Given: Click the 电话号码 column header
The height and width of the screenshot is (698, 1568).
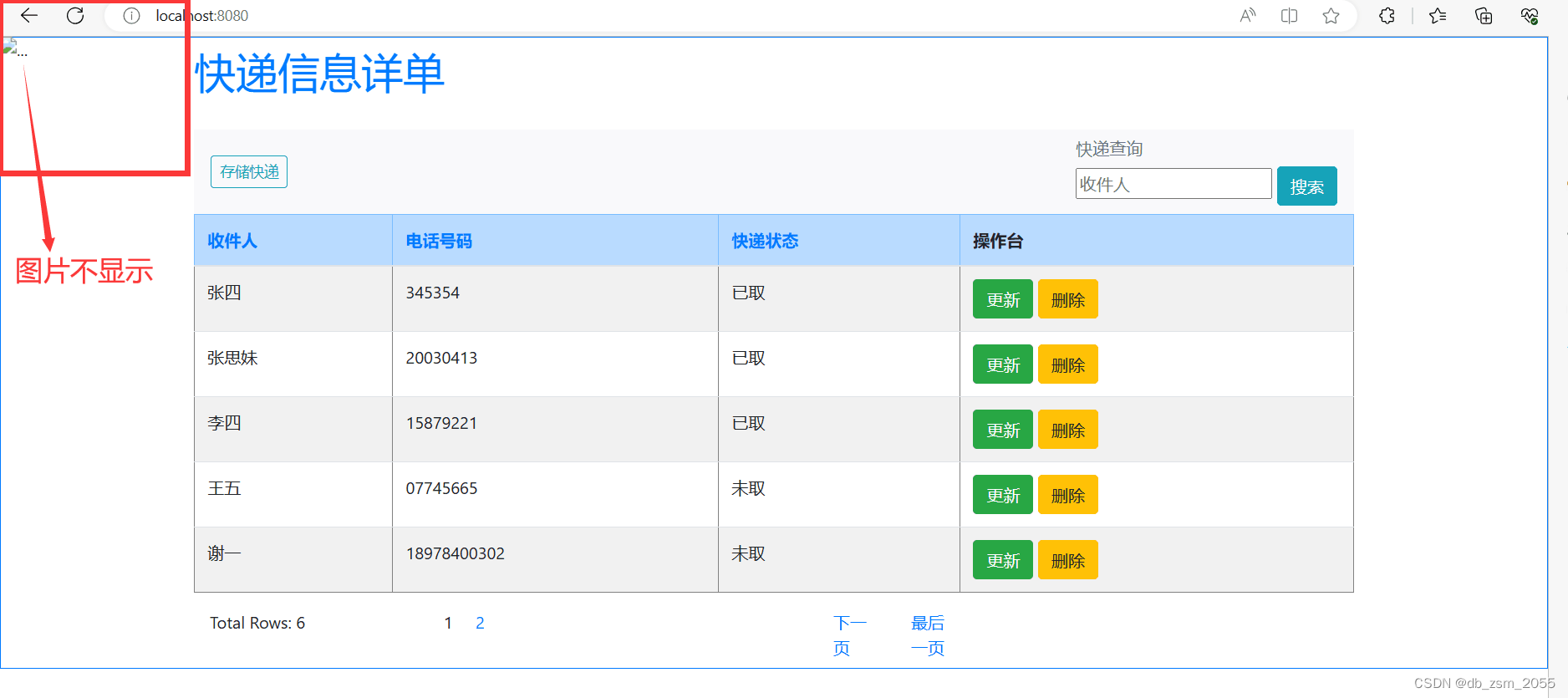Looking at the screenshot, I should [439, 241].
